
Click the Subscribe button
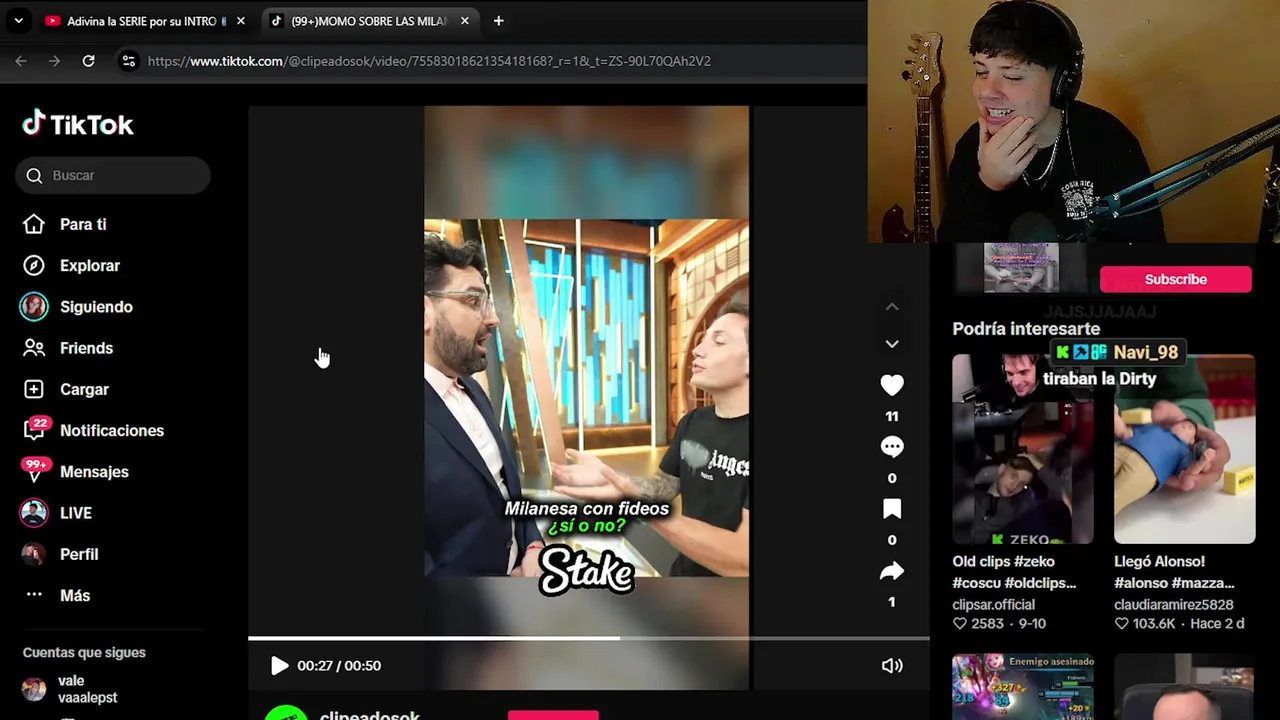[x=1176, y=279]
